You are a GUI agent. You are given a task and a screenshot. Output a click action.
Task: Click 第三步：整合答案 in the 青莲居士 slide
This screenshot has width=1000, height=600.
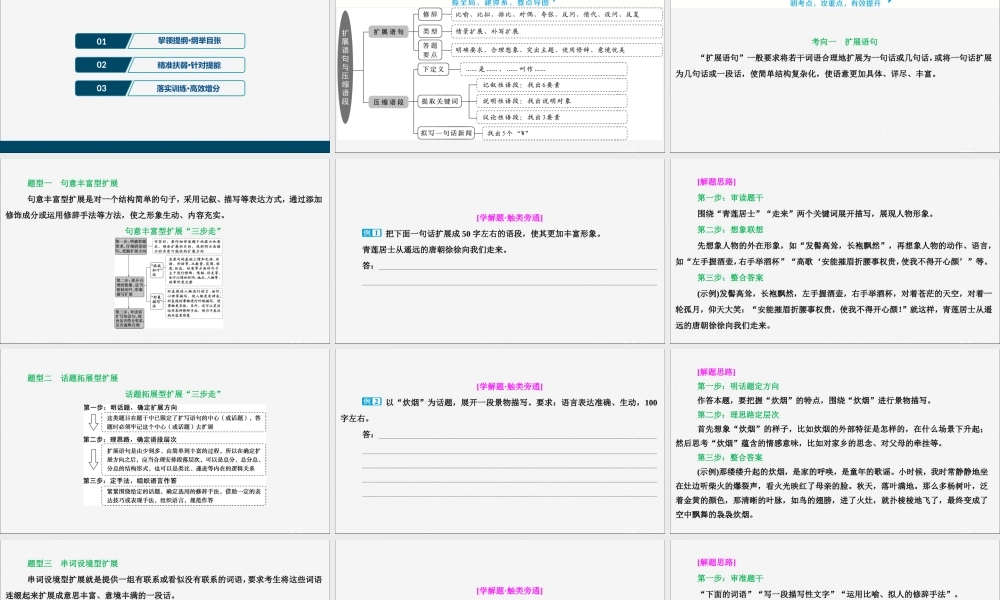730,277
